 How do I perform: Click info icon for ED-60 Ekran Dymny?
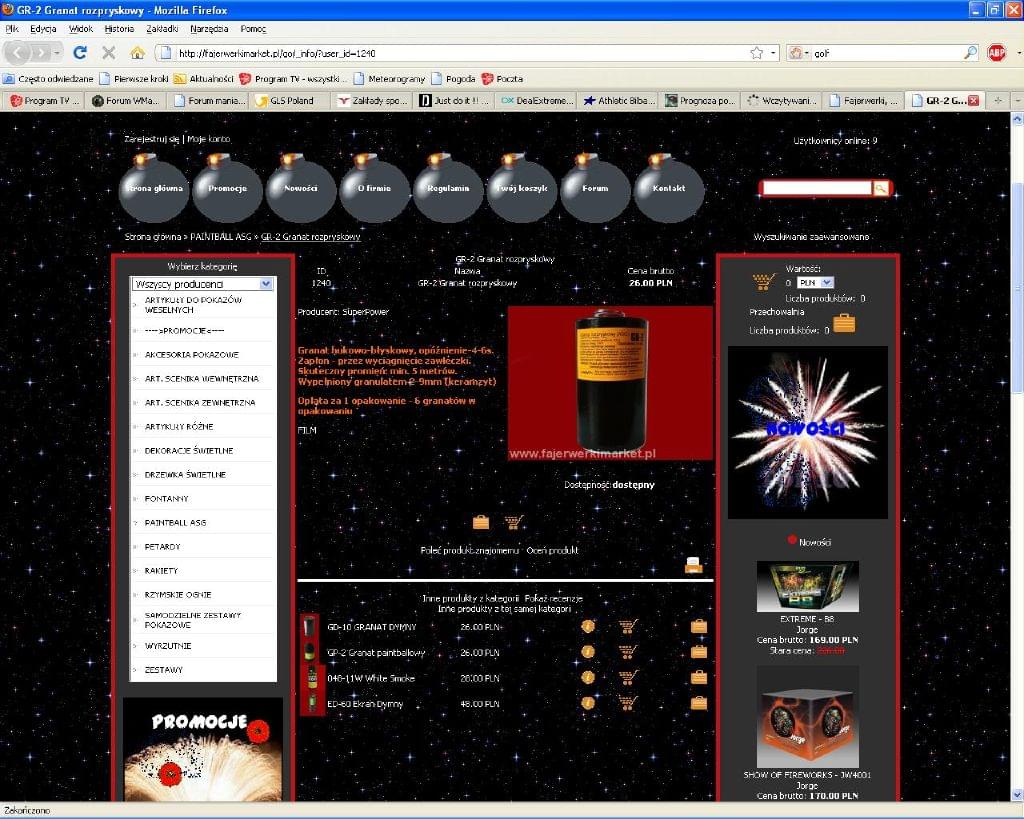click(588, 703)
